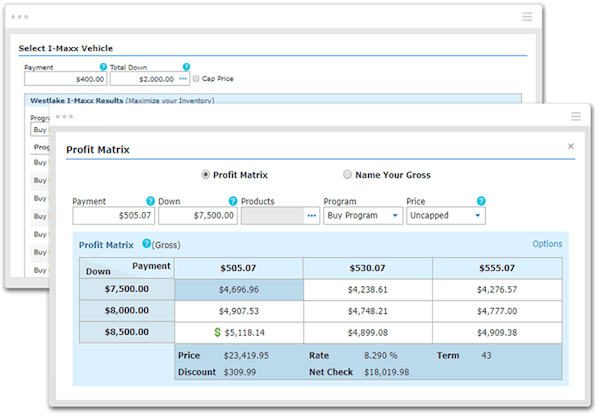Select the Profit Matrix radio button
600x416 pixels.
click(x=206, y=174)
